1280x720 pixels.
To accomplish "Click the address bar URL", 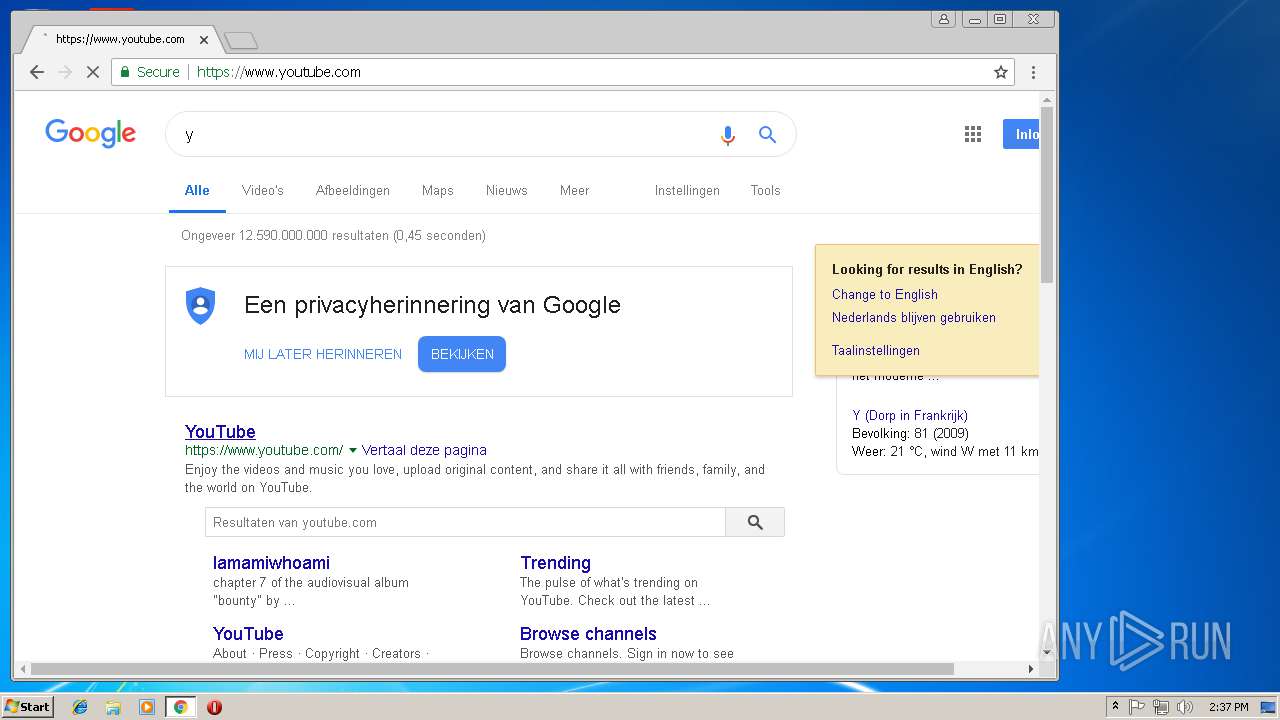I will pos(279,72).
